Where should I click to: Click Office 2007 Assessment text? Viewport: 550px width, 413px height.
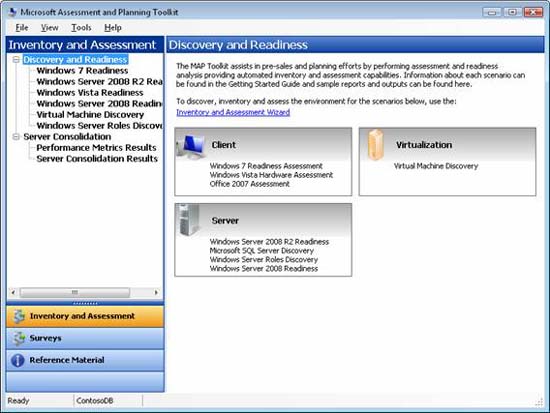tap(249, 184)
